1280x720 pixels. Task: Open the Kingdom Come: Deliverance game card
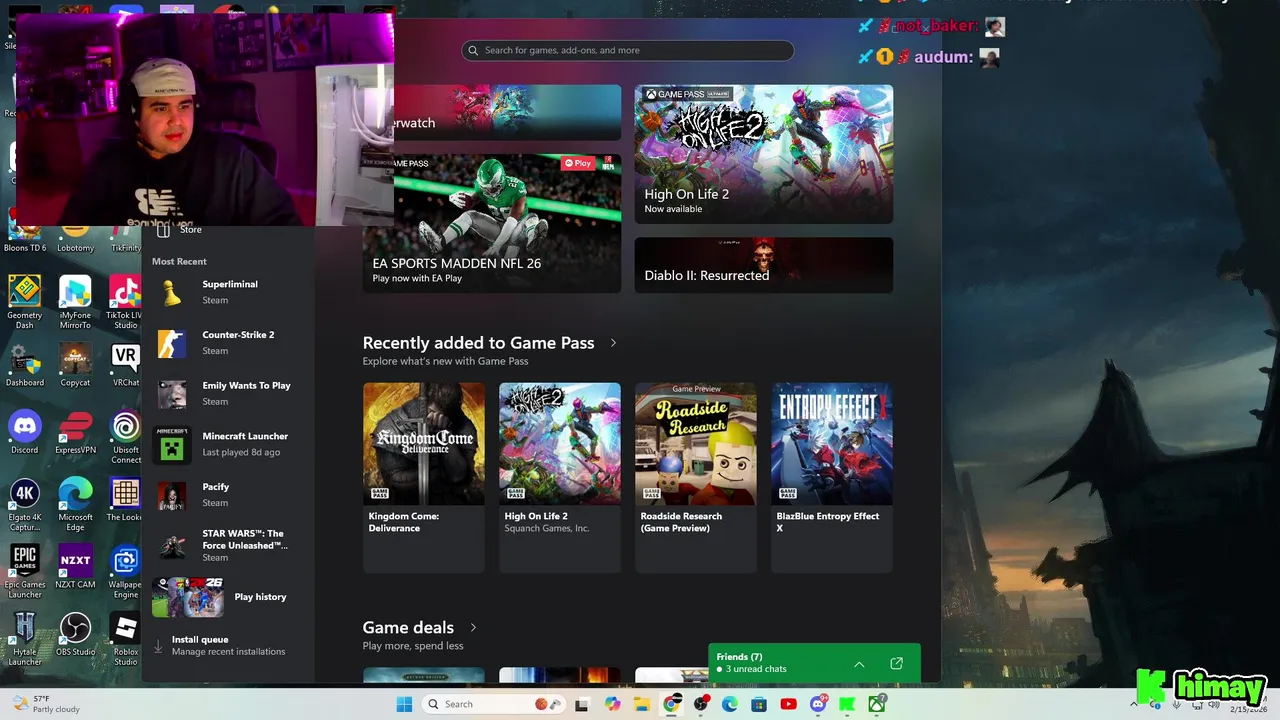click(x=424, y=477)
